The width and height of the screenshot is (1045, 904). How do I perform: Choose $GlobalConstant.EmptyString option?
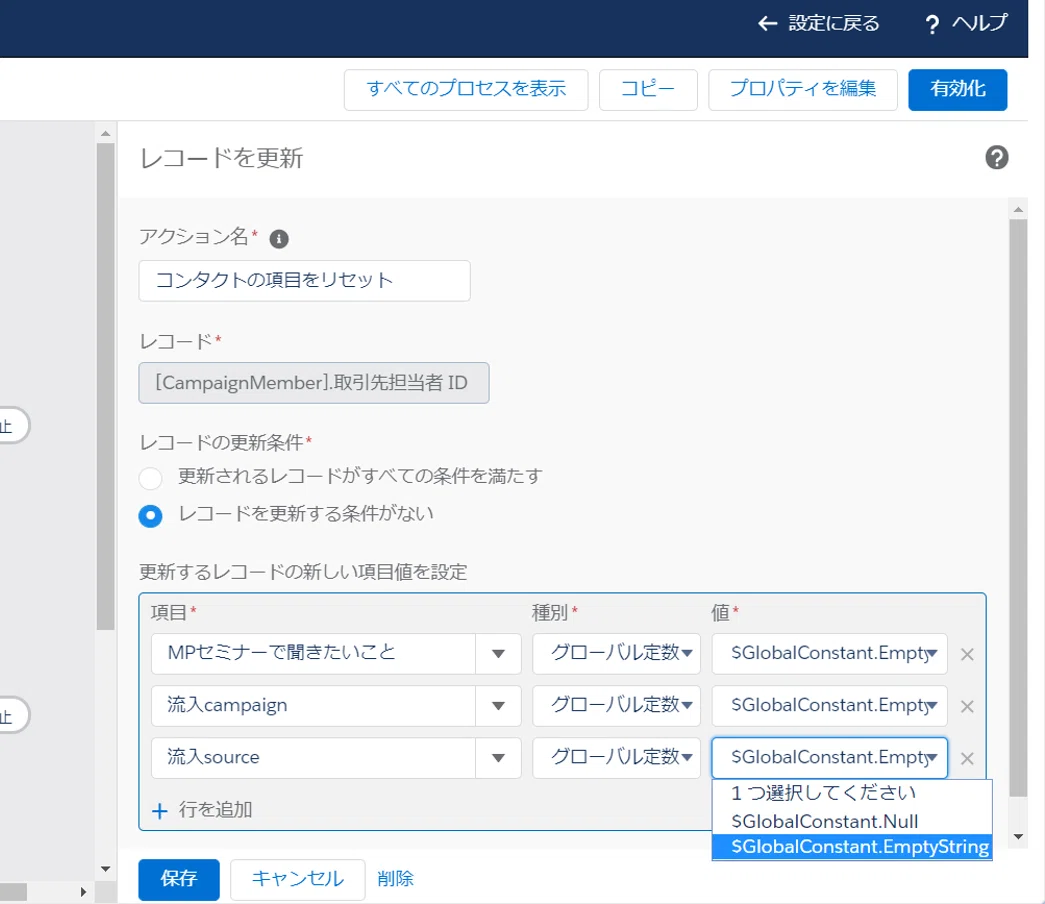pyautogui.click(x=852, y=847)
